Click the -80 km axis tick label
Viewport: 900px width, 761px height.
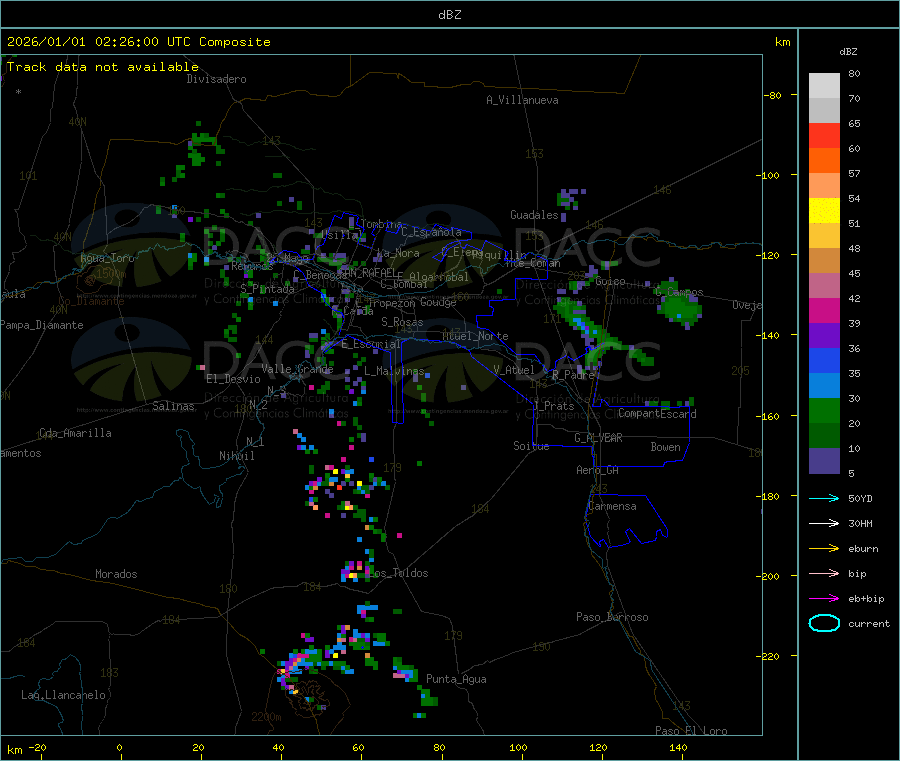pyautogui.click(x=772, y=95)
